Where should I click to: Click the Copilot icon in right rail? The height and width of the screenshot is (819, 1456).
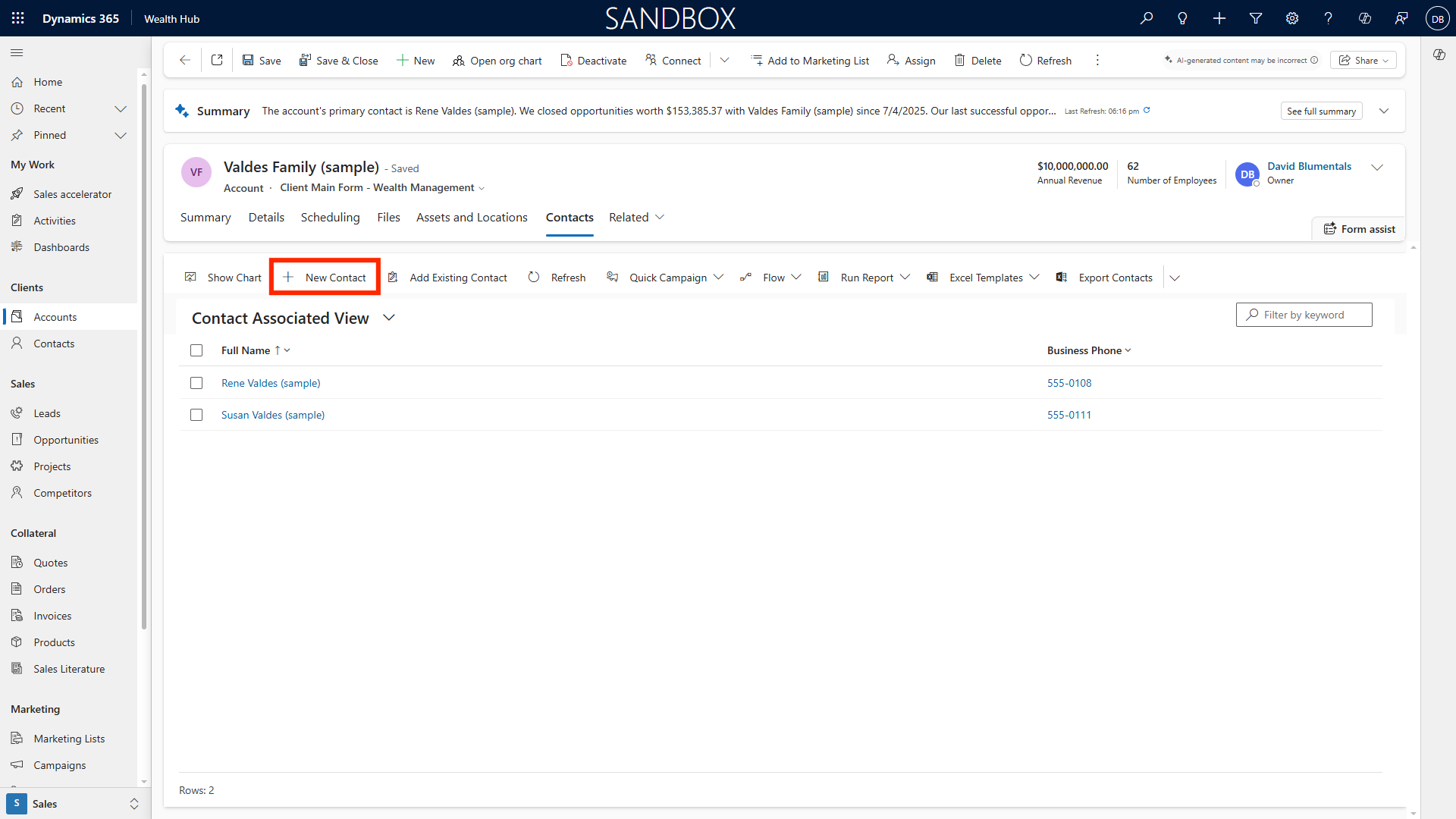coord(1439,55)
